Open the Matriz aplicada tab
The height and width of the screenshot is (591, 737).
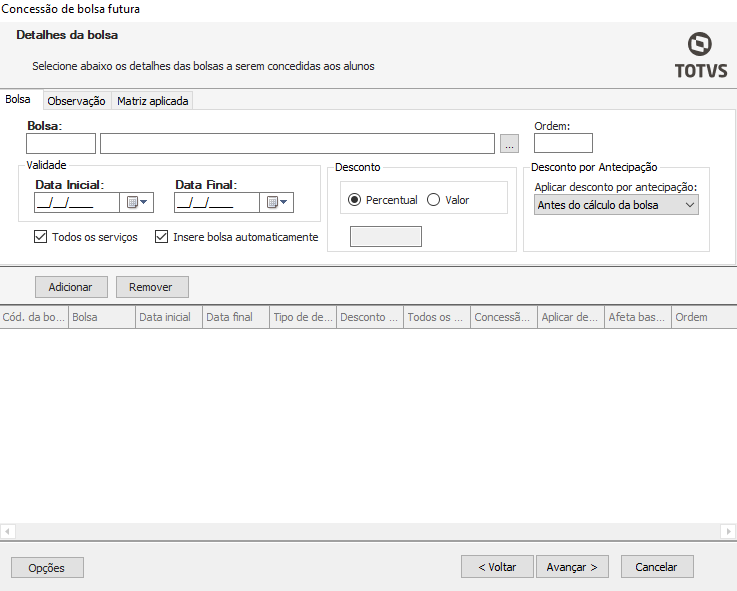tap(152, 101)
